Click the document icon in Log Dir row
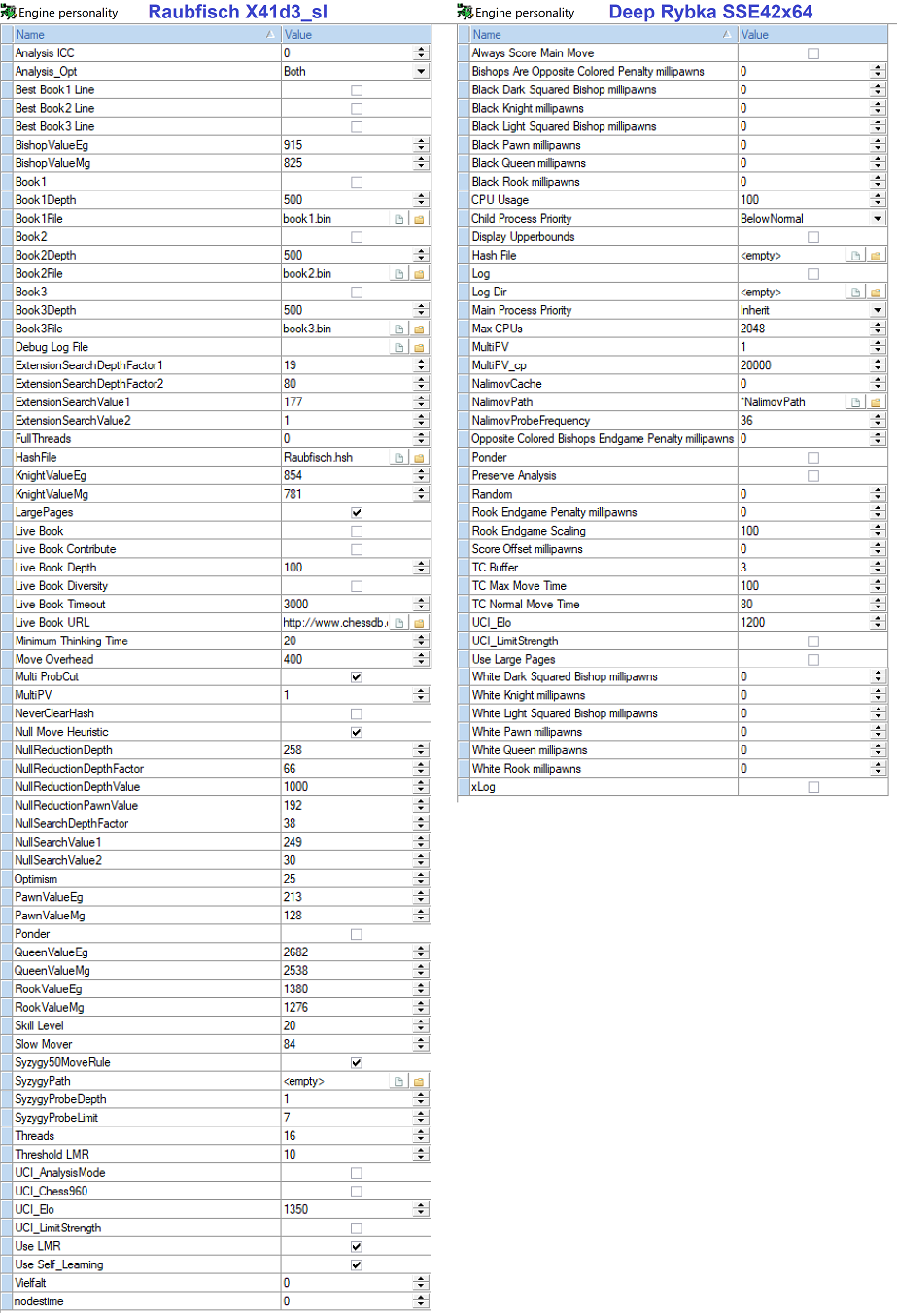The height and width of the screenshot is (1316, 897). pos(856,293)
